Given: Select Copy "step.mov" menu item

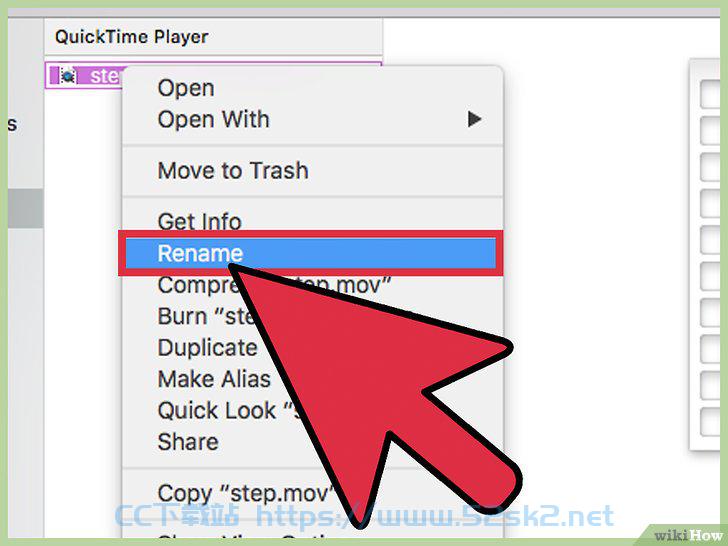Looking at the screenshot, I should tap(246, 493).
